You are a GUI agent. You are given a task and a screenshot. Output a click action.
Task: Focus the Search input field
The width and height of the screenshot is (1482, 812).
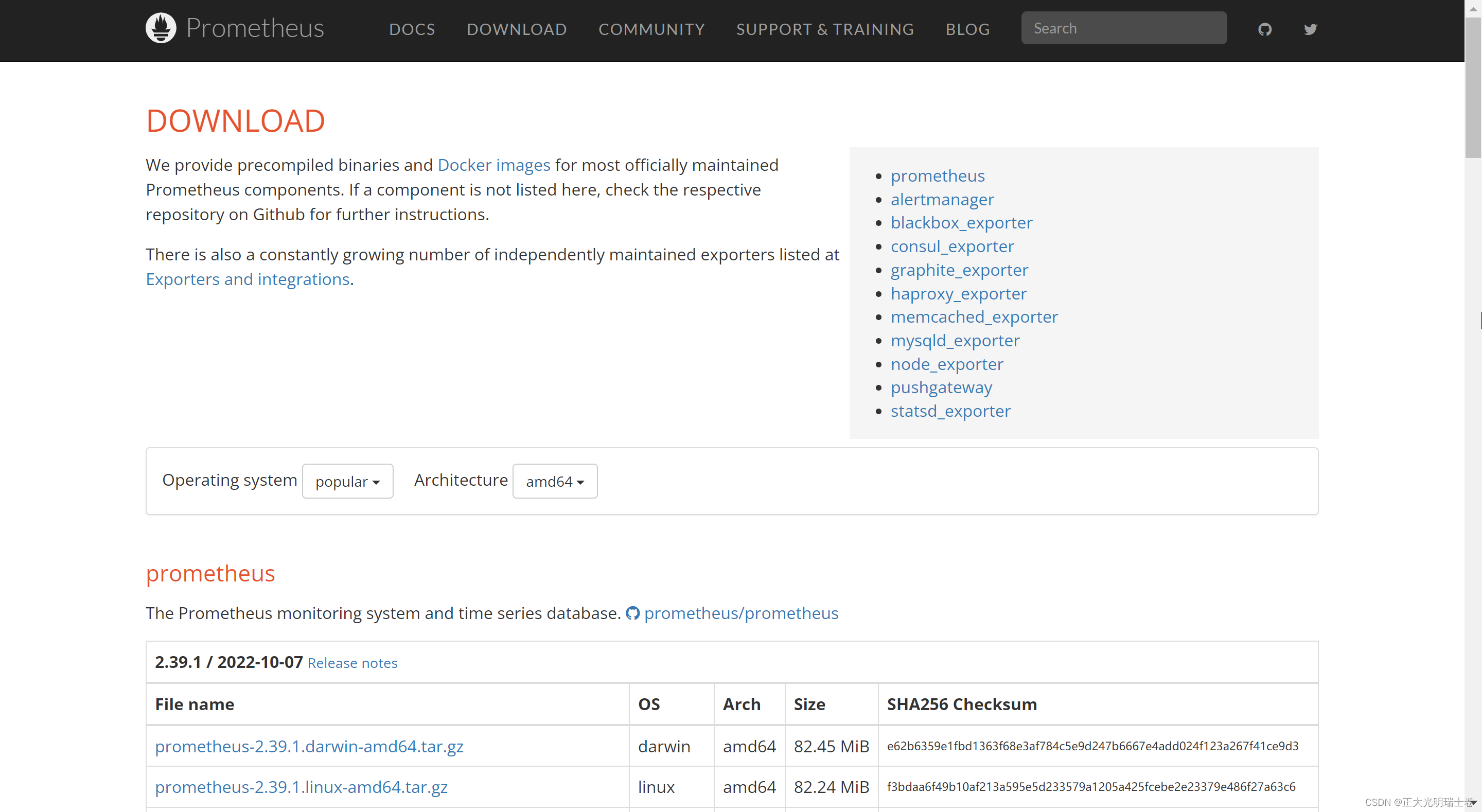tap(1123, 28)
